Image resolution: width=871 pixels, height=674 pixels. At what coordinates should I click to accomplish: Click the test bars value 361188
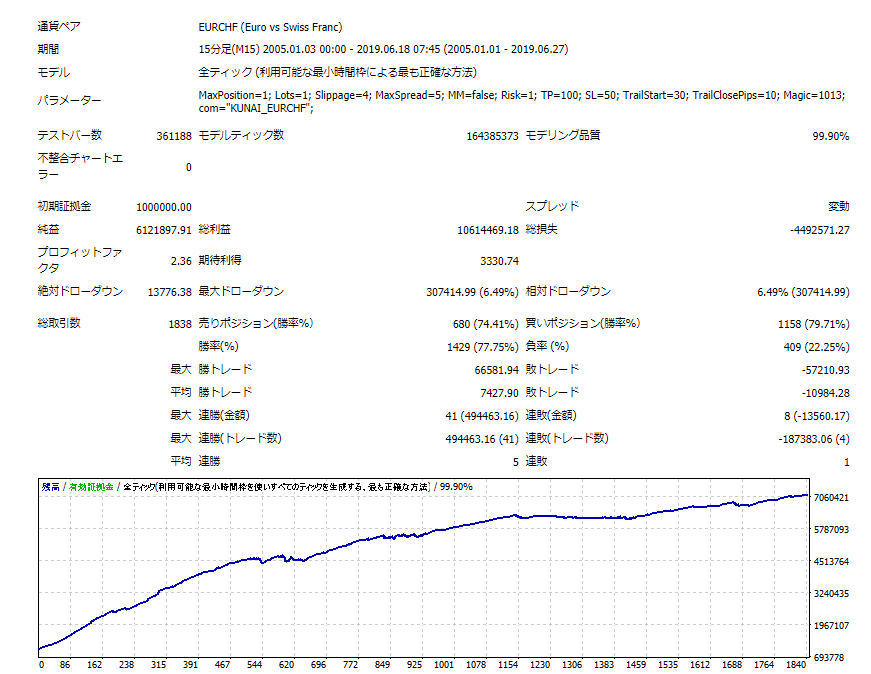pyautogui.click(x=174, y=136)
